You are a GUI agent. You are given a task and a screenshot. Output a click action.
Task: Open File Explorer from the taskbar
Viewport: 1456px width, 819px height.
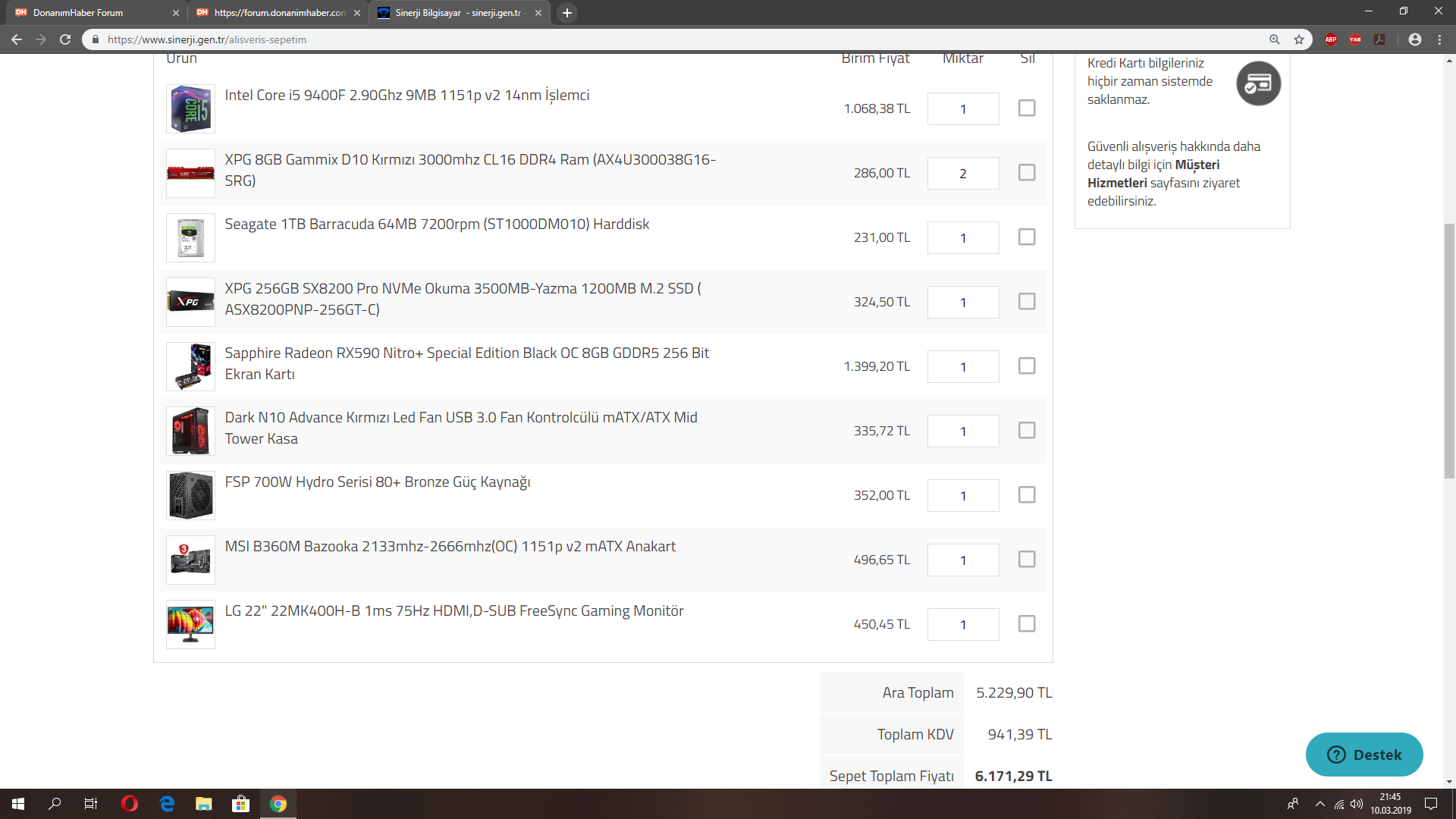(x=204, y=804)
